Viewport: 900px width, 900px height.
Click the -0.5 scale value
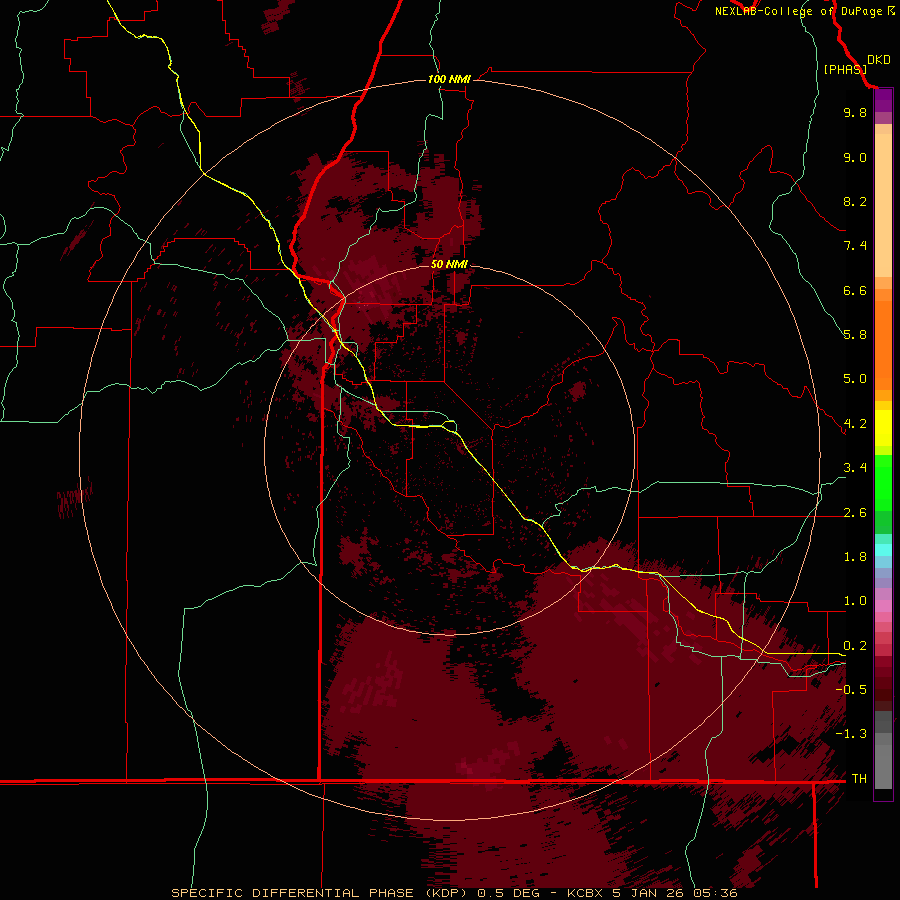(851, 690)
